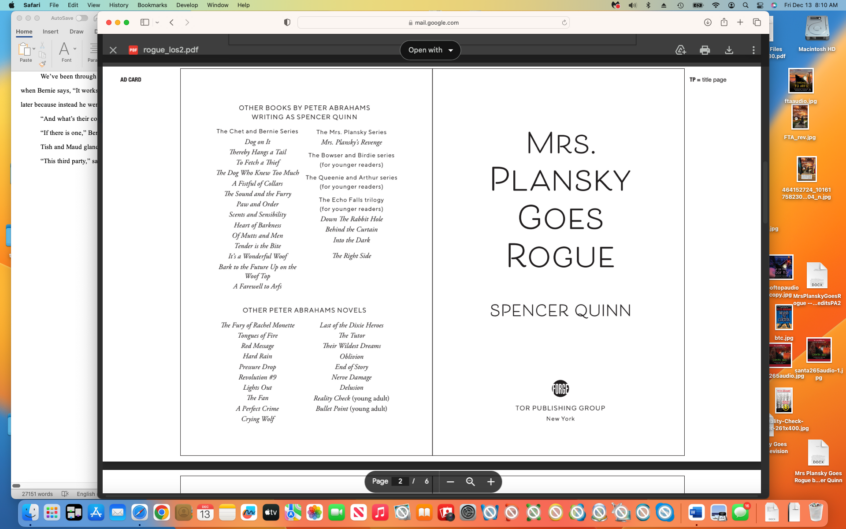Open Launchpad from the Dock
Screen dimensions: 846x529
click(x=52, y=512)
